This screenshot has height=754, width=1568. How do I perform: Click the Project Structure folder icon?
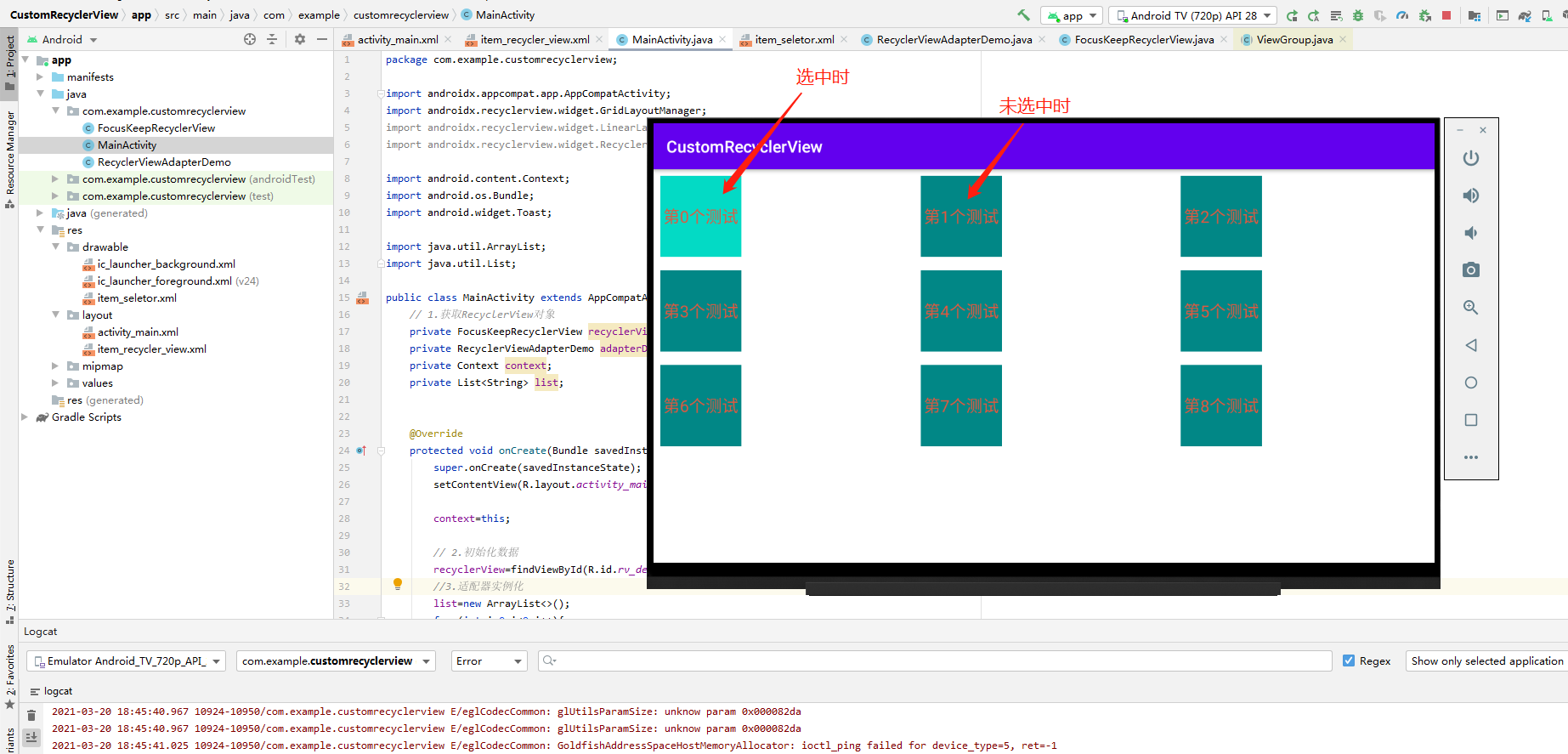1475,15
